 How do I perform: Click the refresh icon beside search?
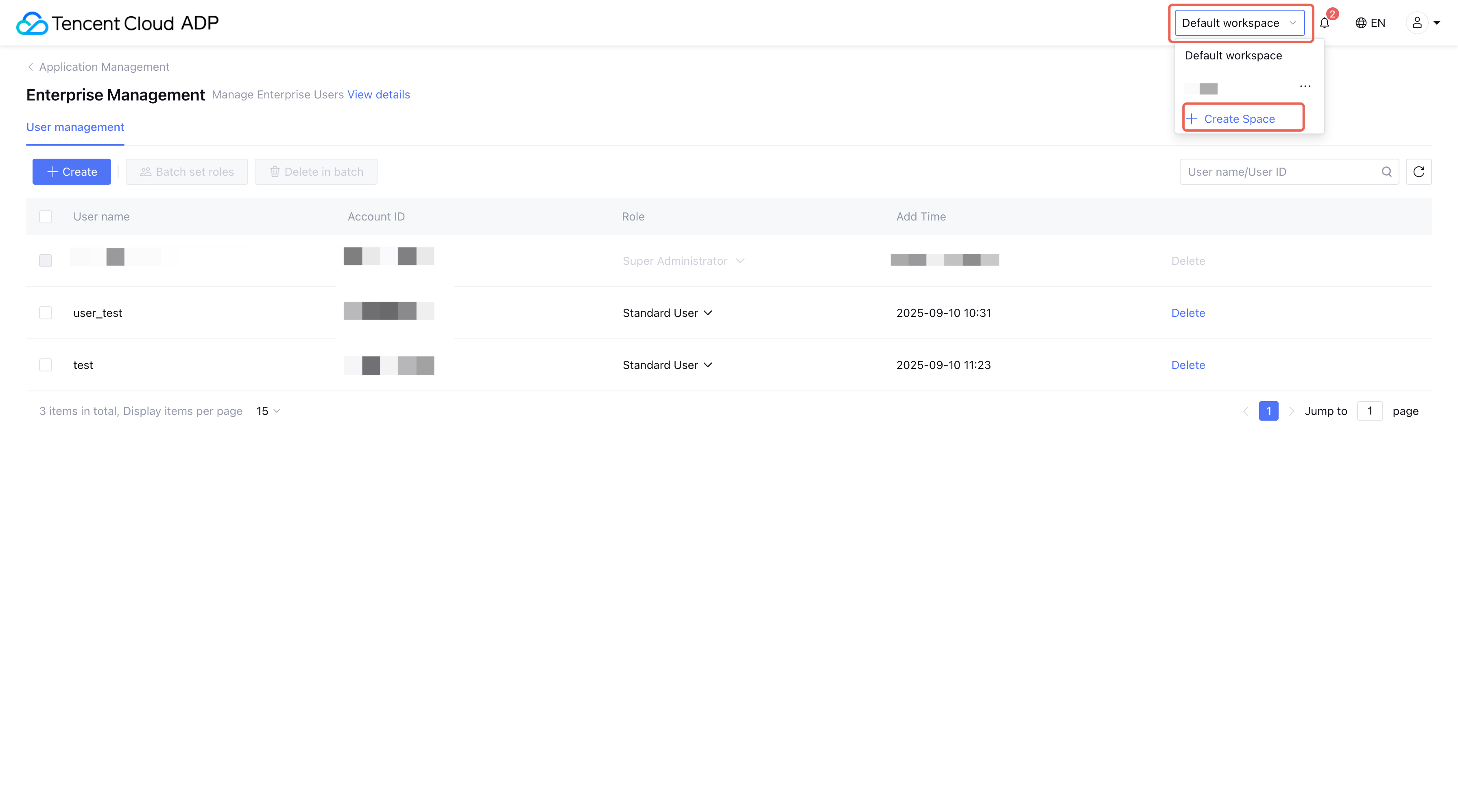[x=1419, y=171]
